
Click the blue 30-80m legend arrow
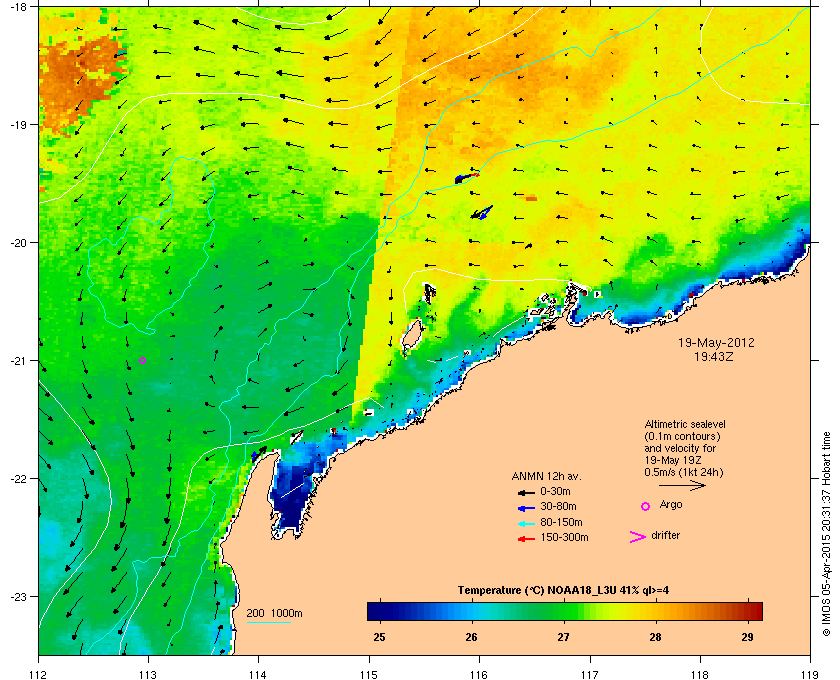point(526,507)
